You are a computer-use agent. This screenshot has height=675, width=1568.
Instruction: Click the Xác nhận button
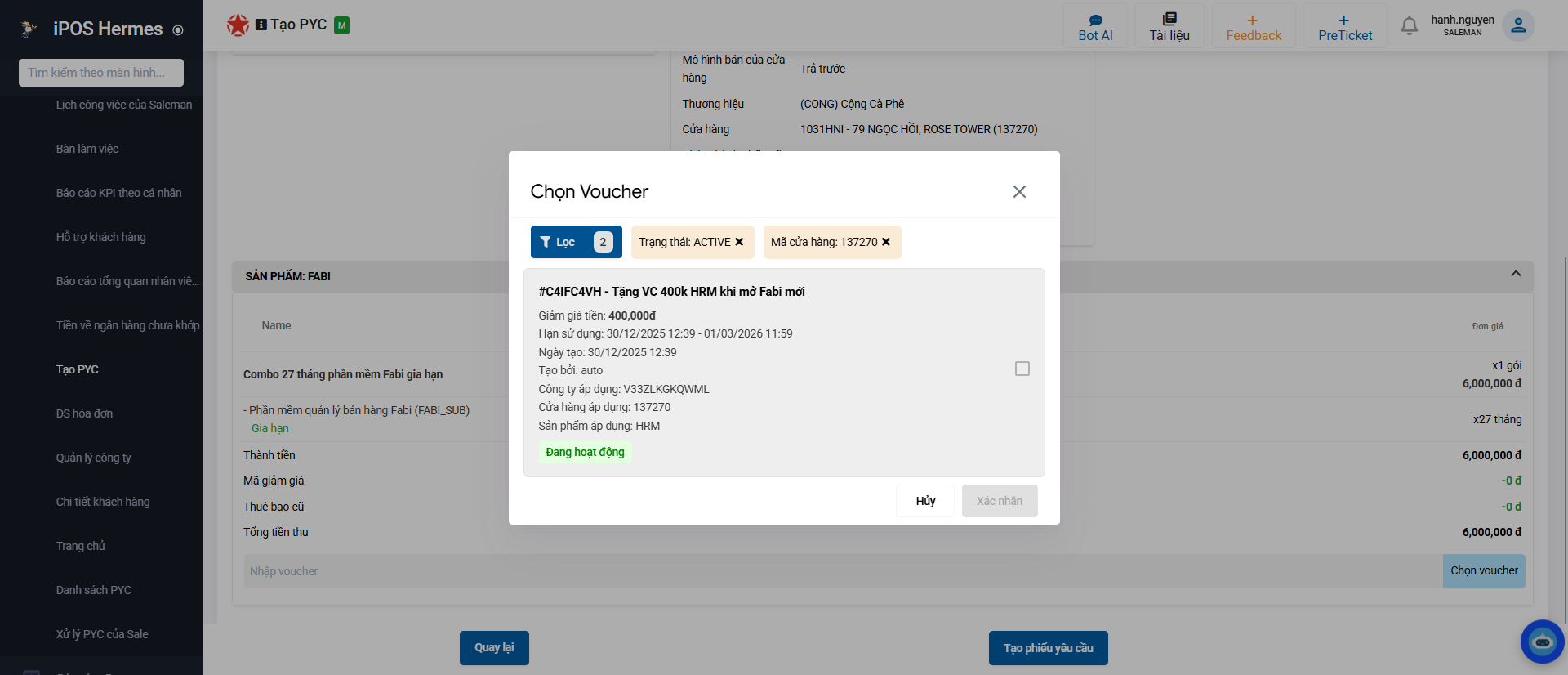click(x=1000, y=501)
